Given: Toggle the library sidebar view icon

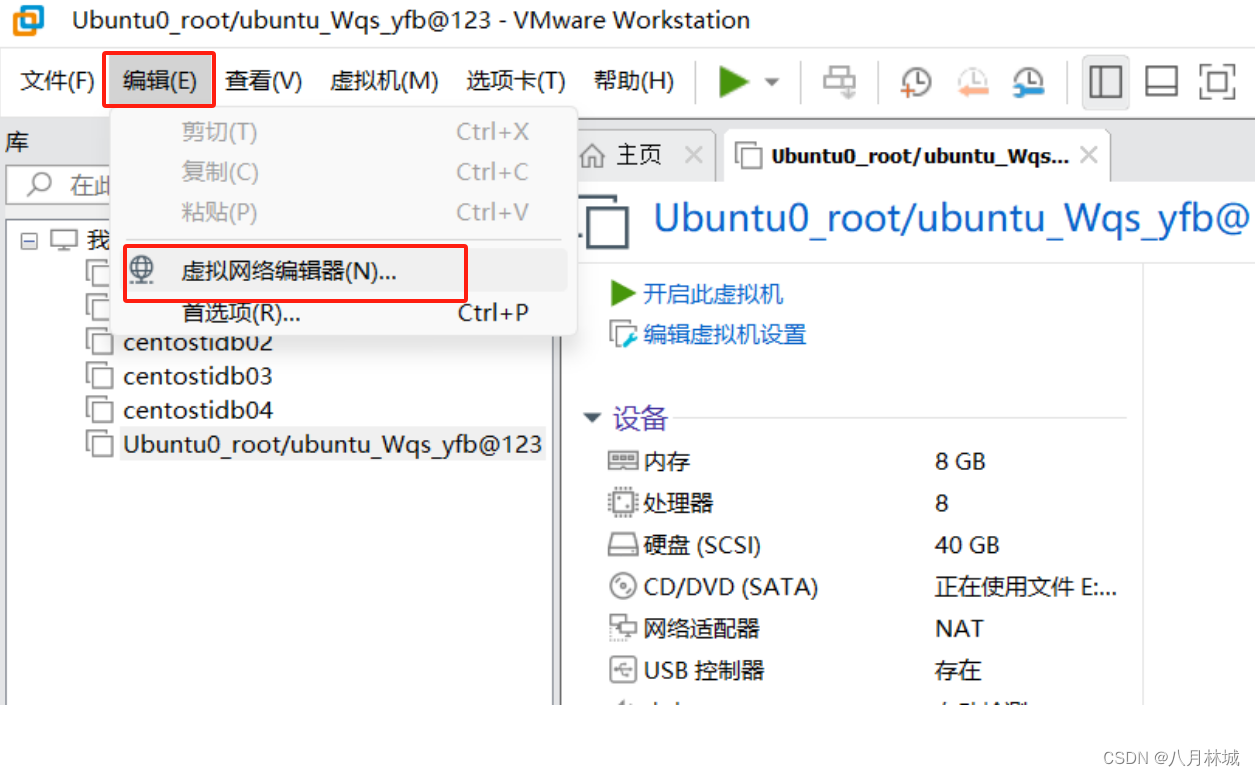Looking at the screenshot, I should 1105,82.
